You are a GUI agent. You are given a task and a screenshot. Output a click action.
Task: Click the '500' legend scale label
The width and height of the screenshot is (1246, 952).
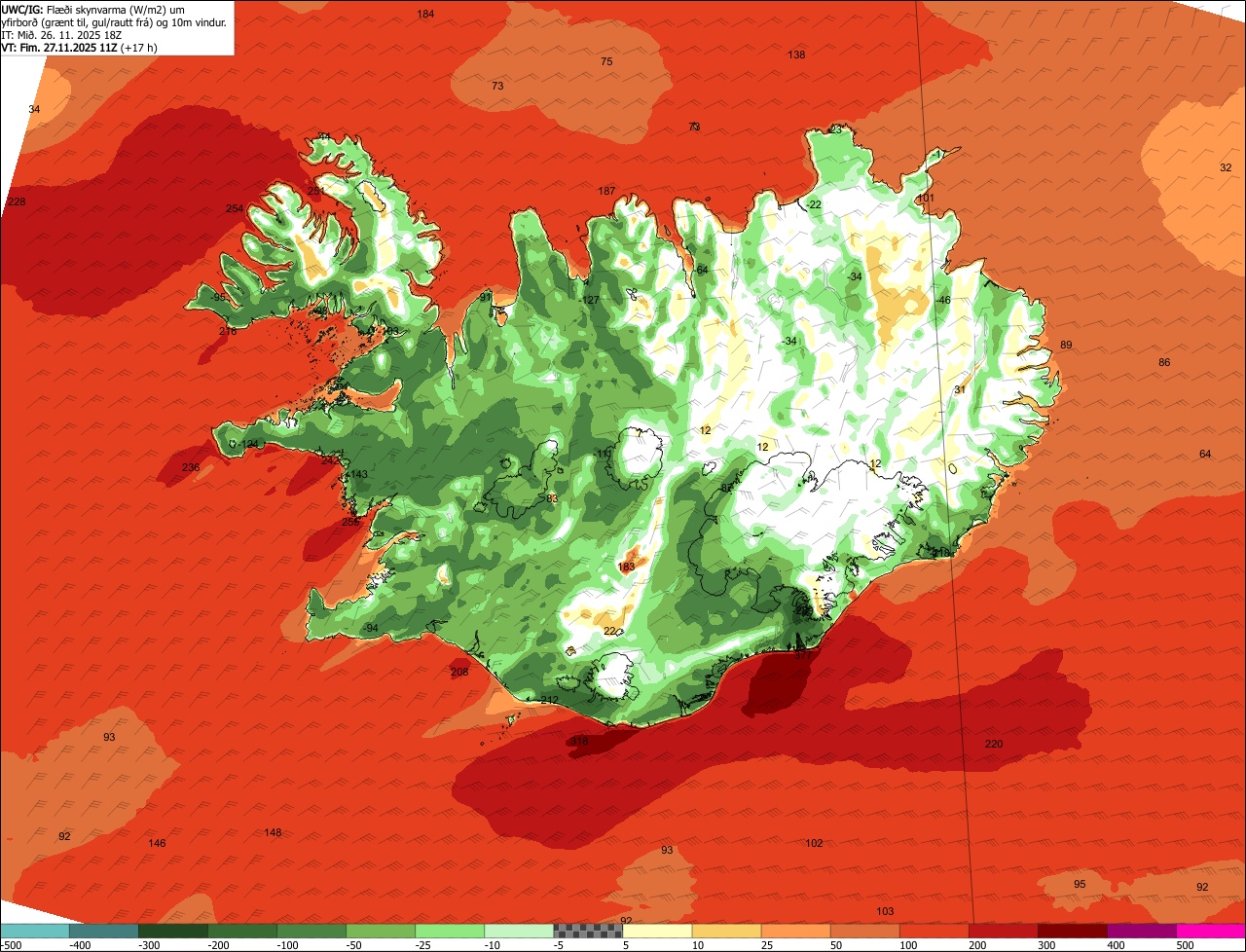tap(1185, 945)
